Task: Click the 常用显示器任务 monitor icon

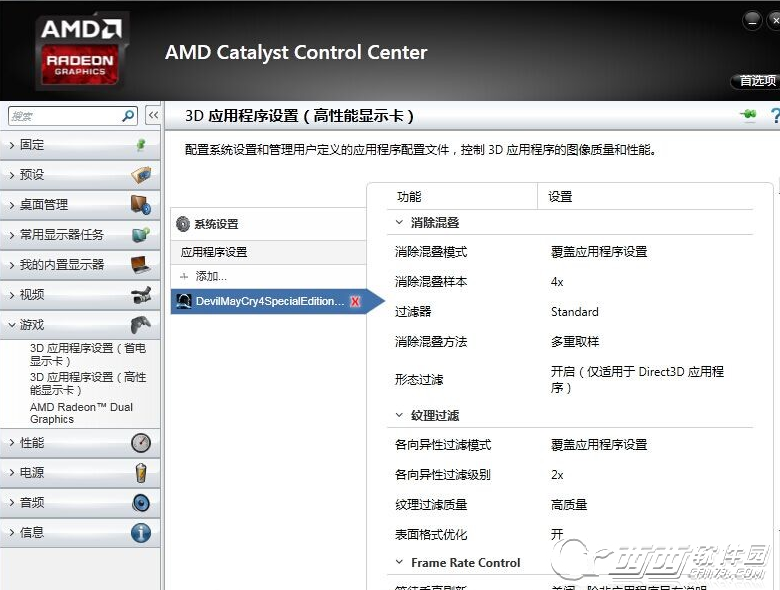Action: (141, 234)
